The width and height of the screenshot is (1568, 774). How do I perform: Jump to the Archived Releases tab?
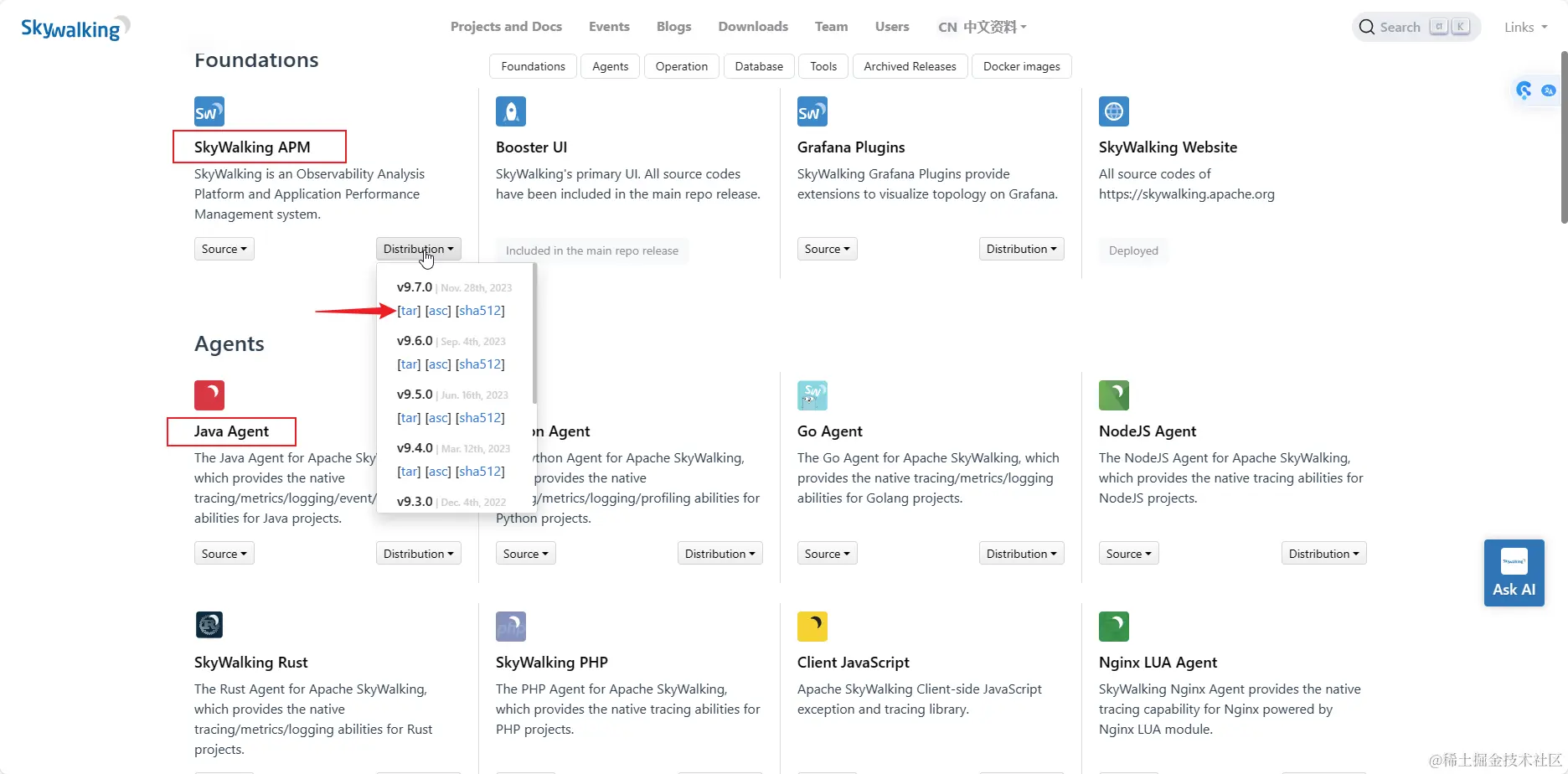[x=910, y=66]
